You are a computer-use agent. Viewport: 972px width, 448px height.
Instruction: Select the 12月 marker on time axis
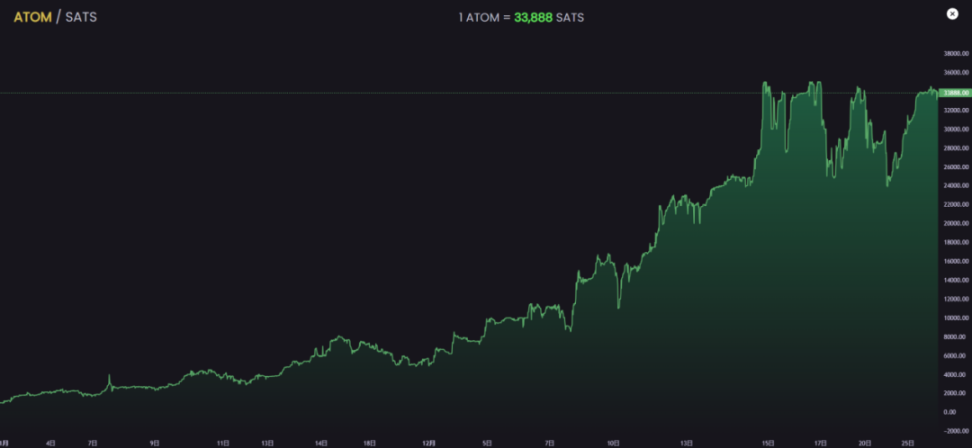tap(428, 441)
